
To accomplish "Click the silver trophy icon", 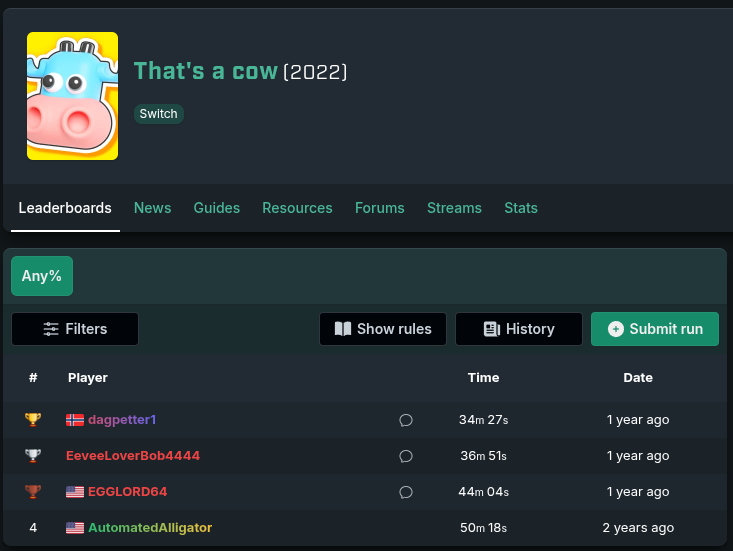I will (x=33, y=456).
